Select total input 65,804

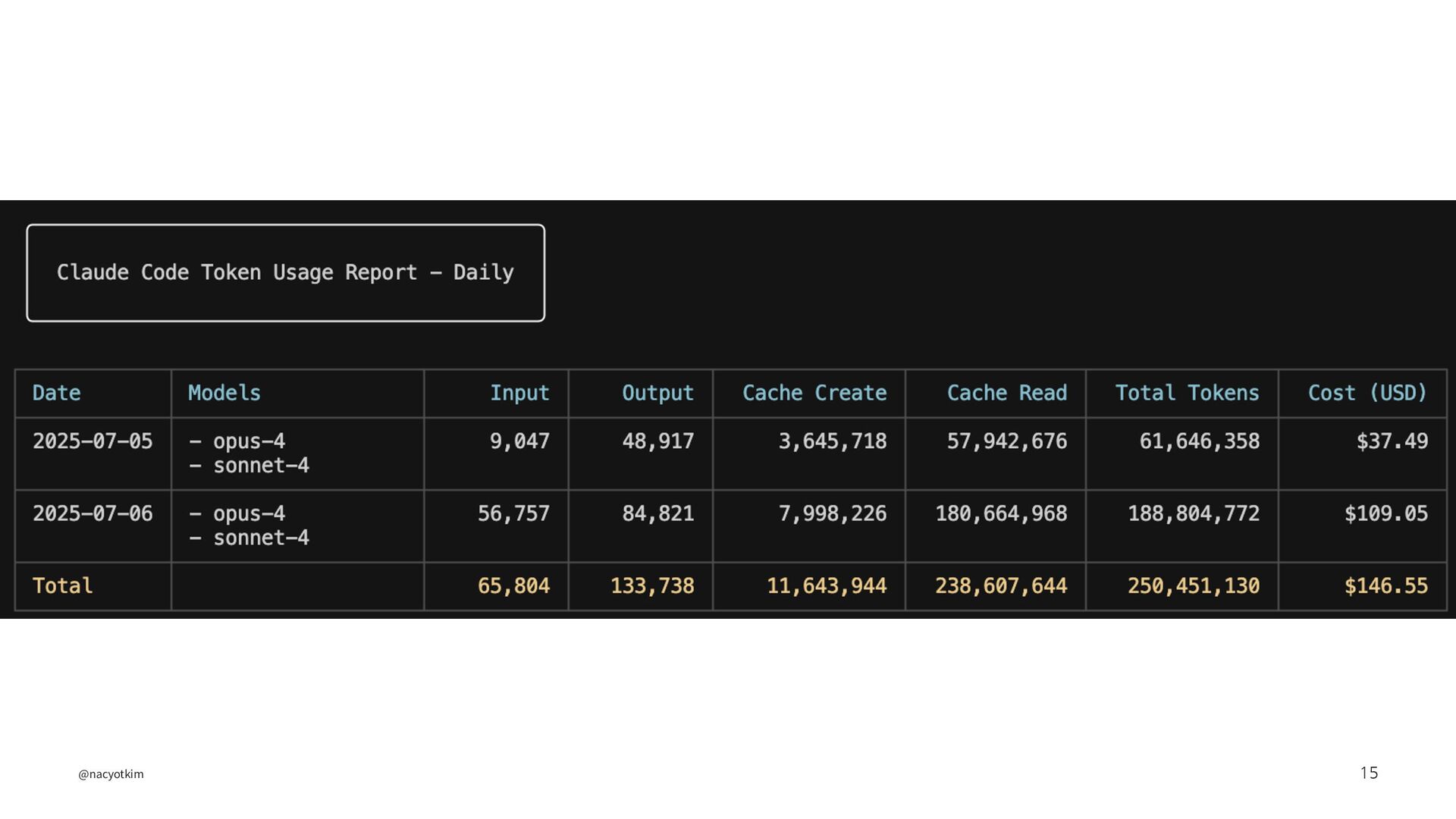click(513, 586)
